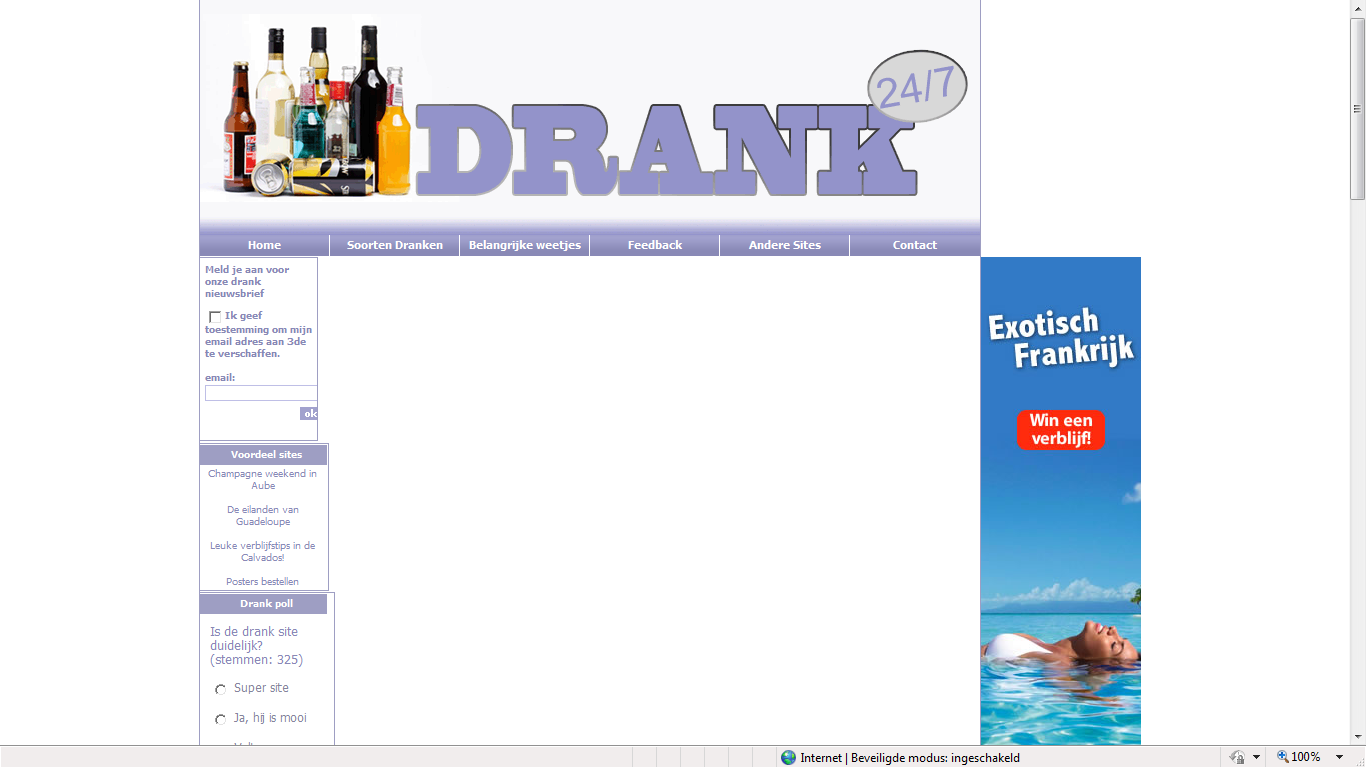Click the privacy report lock icon
The width and height of the screenshot is (1366, 768).
coord(1237,758)
